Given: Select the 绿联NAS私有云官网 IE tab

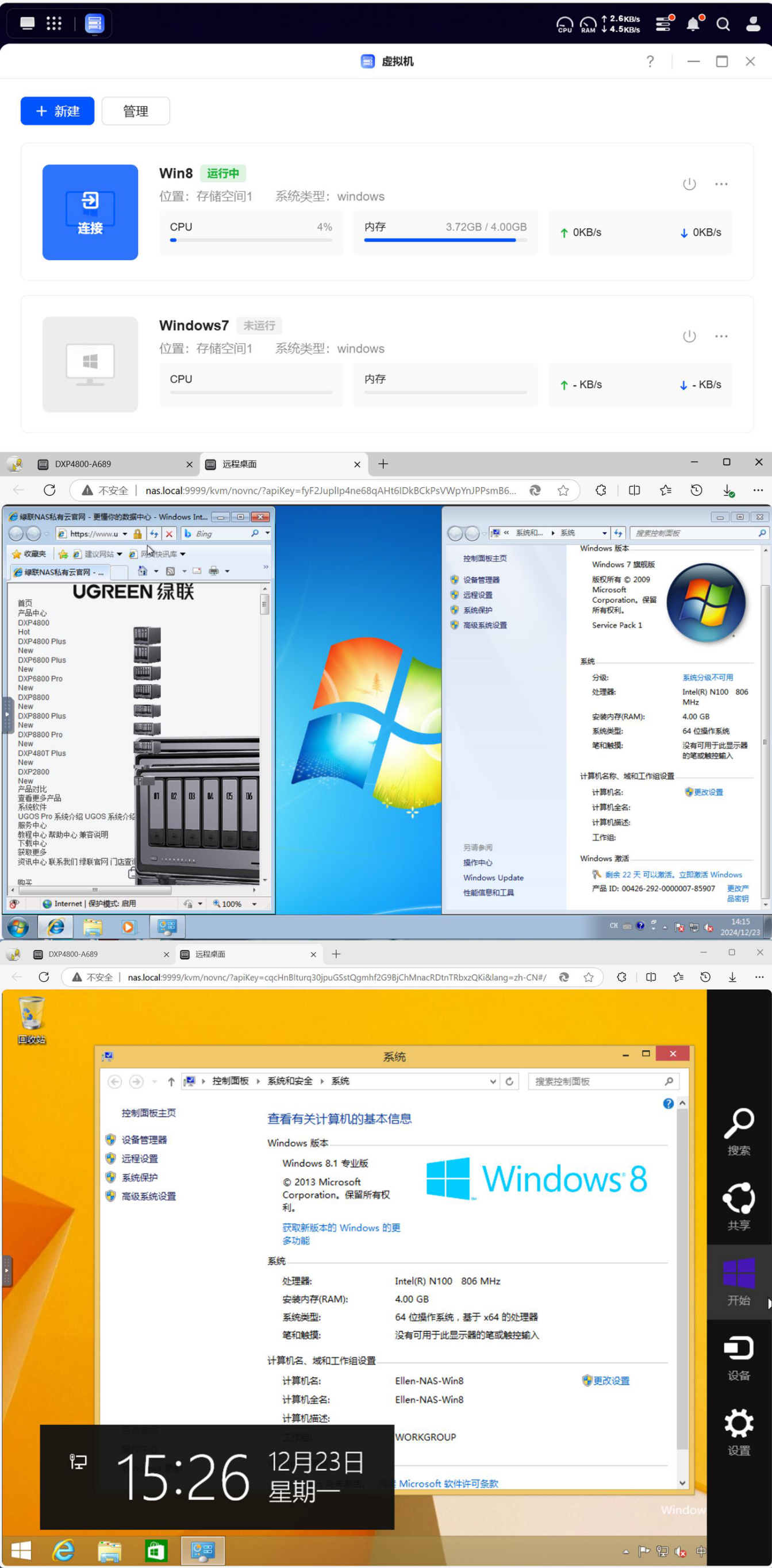Looking at the screenshot, I should pyautogui.click(x=59, y=572).
